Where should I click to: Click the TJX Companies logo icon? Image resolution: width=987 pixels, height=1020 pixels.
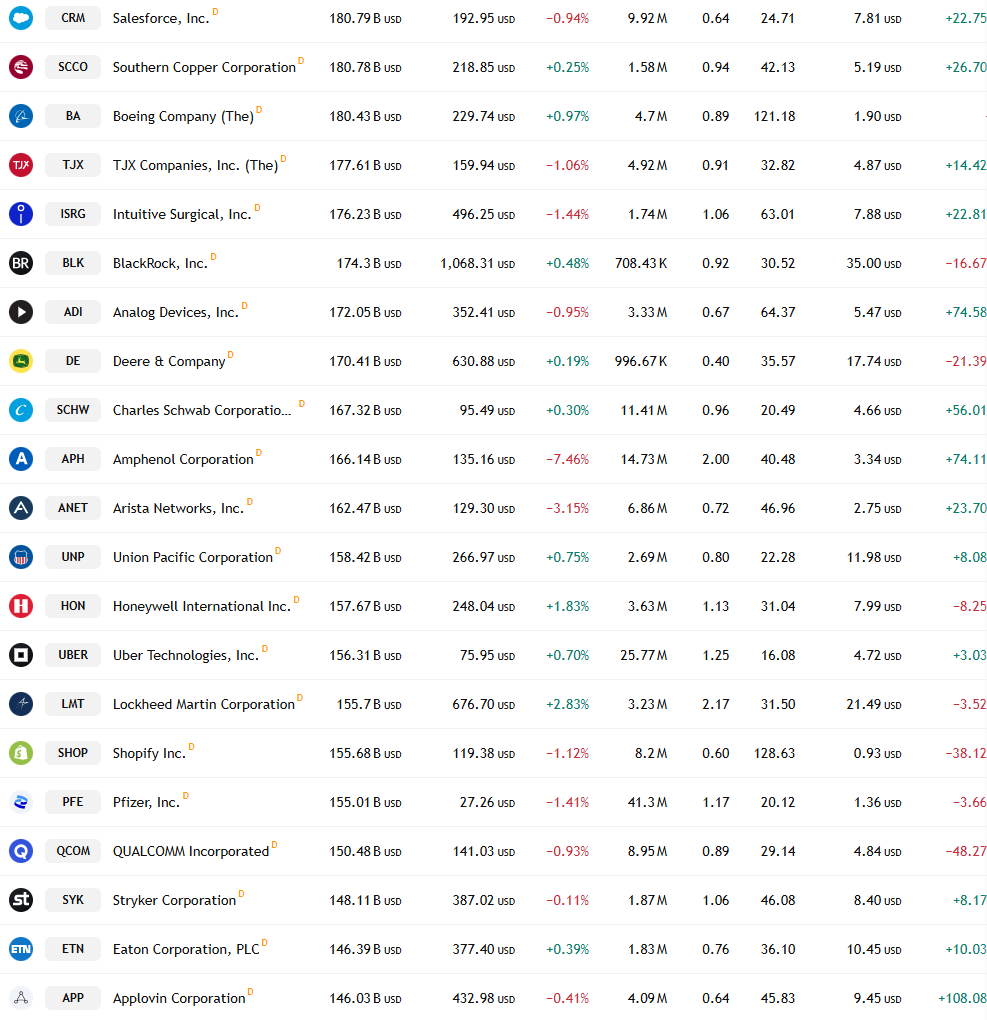pyautogui.click(x=21, y=165)
